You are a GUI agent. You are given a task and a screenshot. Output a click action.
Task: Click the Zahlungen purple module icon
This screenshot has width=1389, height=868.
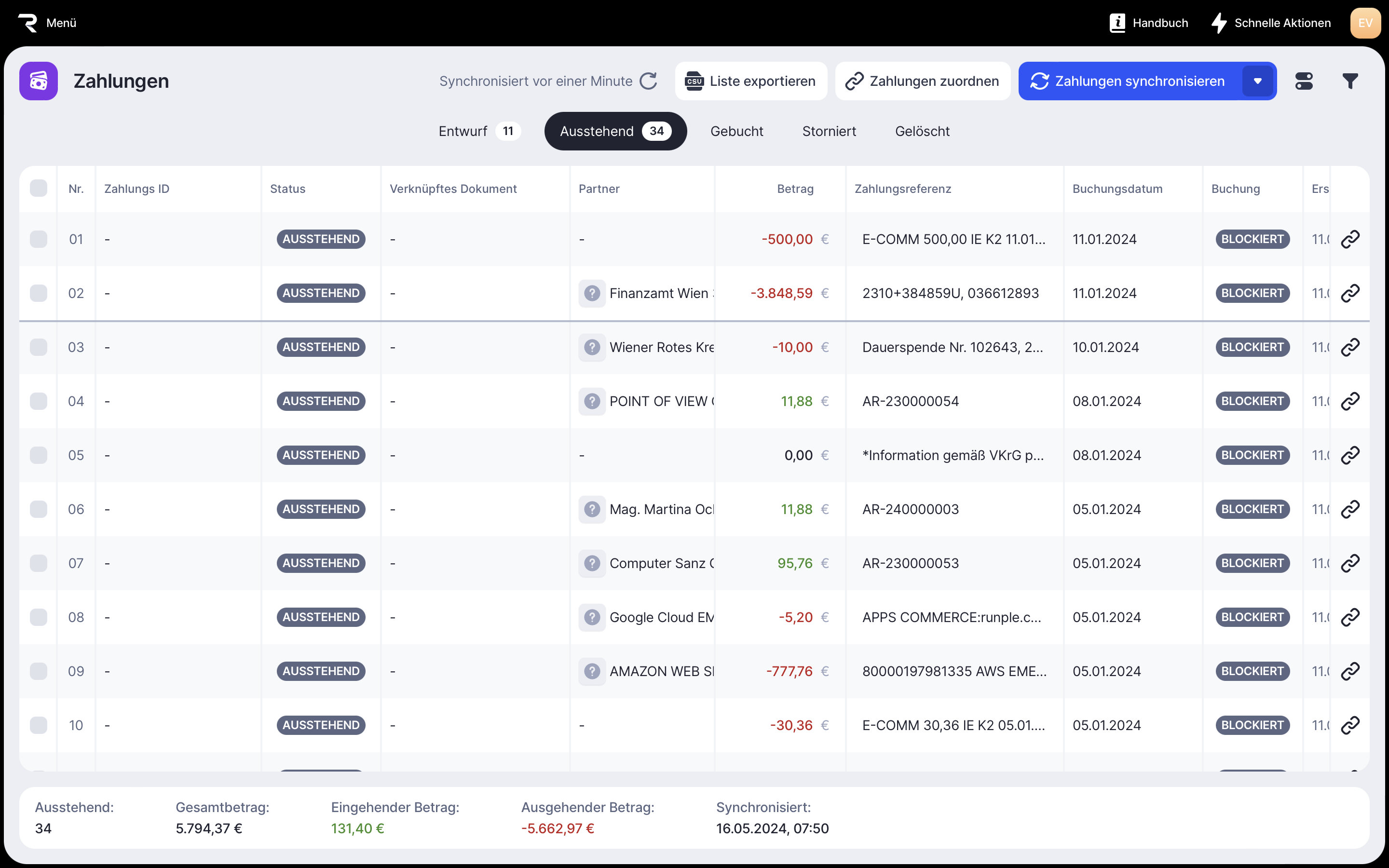tap(39, 81)
